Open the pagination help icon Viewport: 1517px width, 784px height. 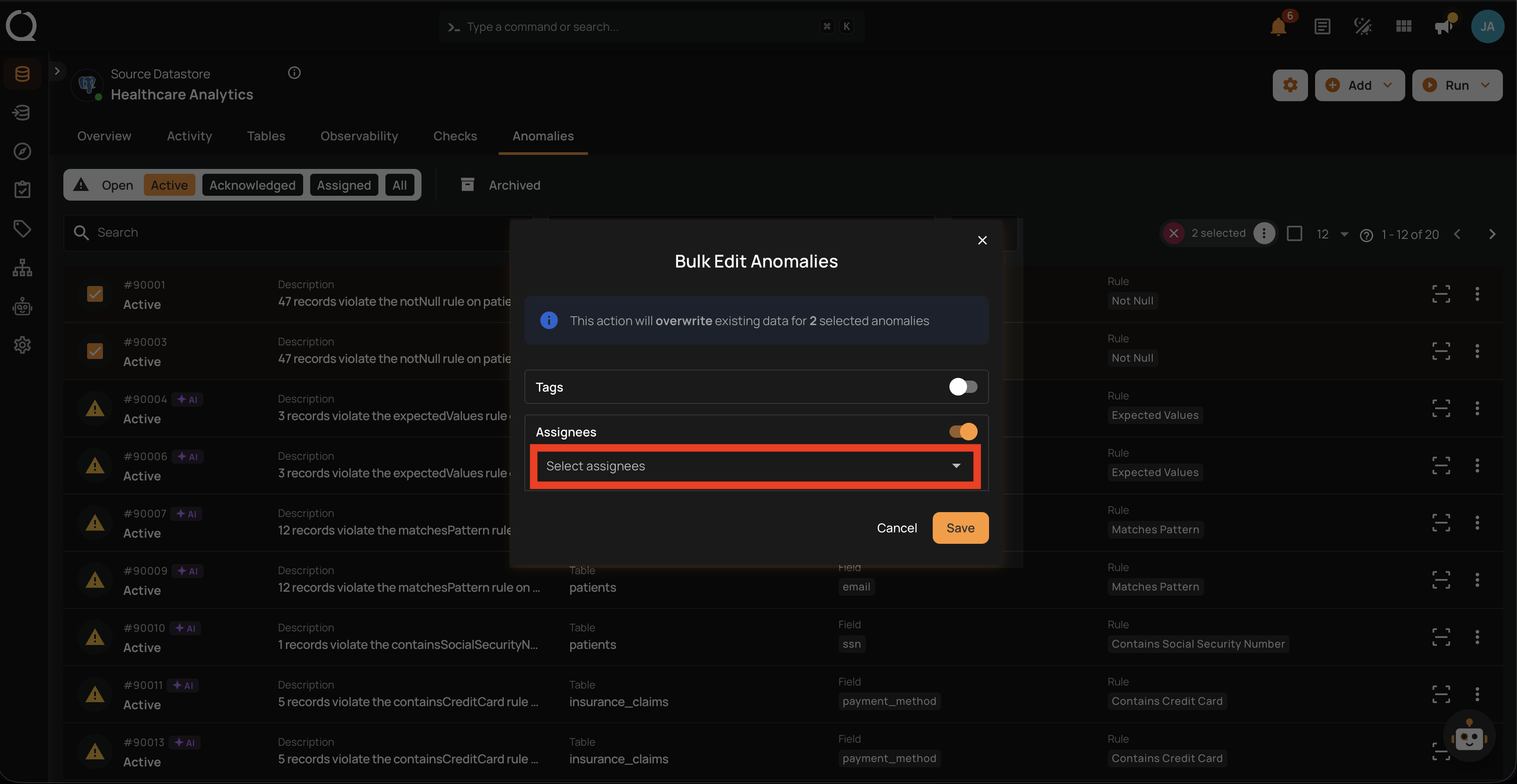[1366, 235]
